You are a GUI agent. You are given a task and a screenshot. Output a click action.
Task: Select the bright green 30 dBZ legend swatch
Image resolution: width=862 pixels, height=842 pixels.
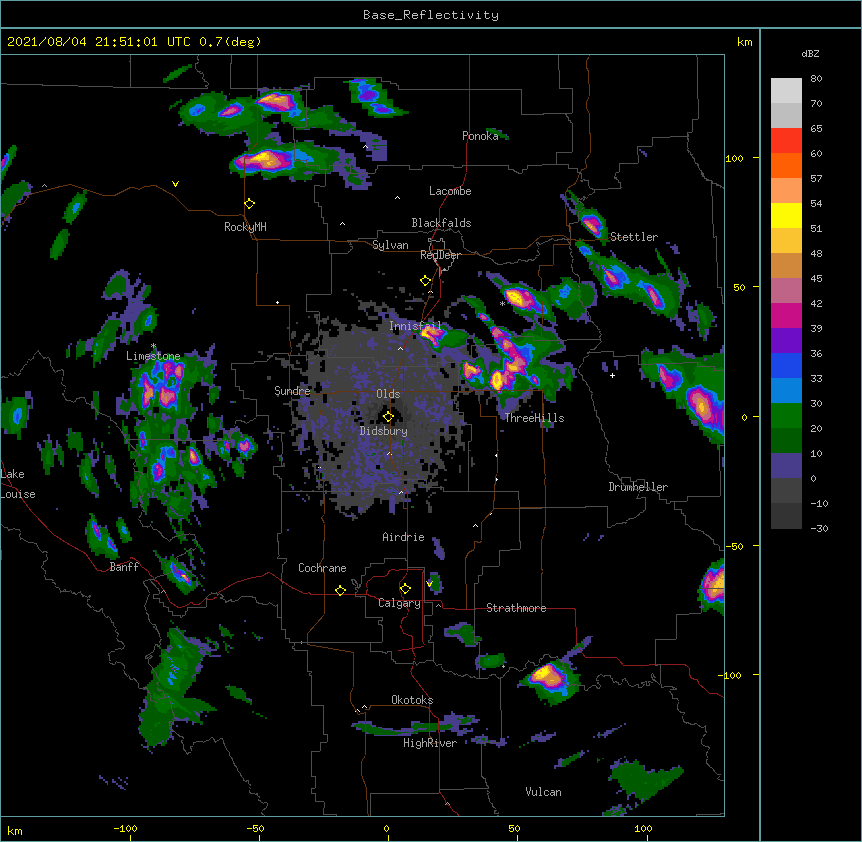[786, 416]
